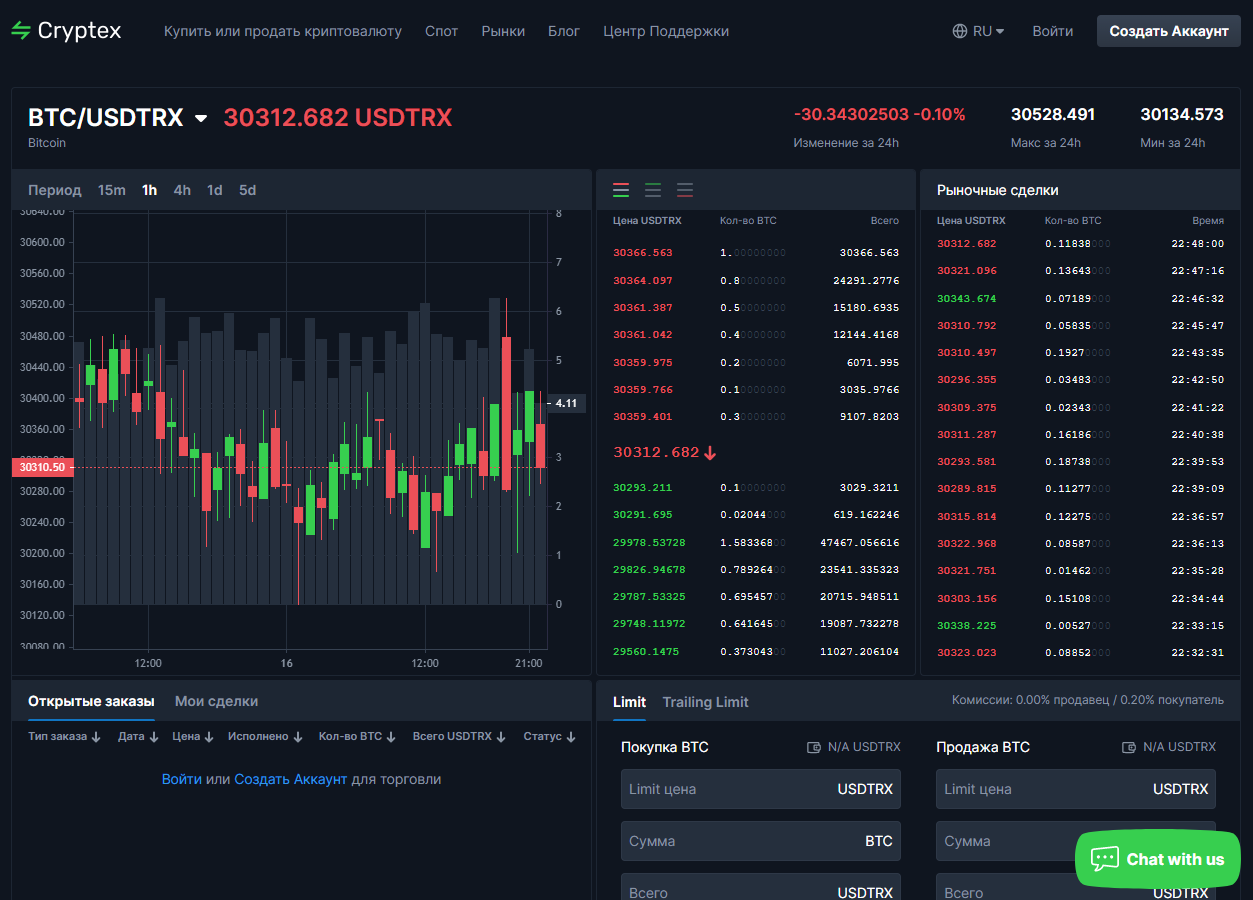Open the Мои сделки tab

(x=216, y=701)
